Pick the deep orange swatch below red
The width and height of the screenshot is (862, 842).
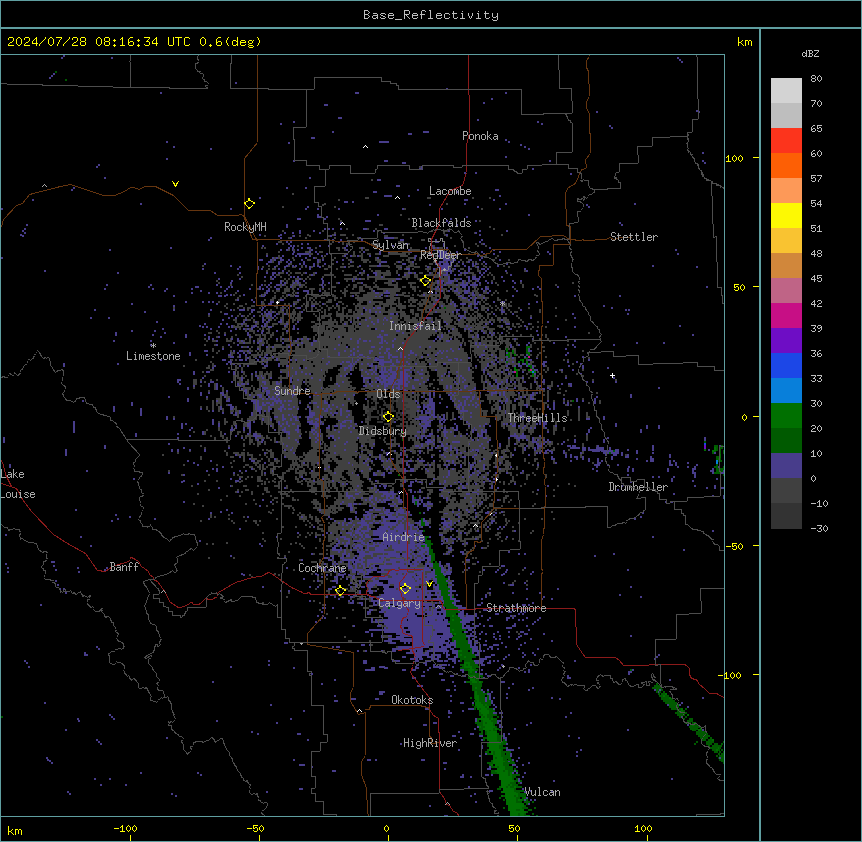[x=786, y=165]
